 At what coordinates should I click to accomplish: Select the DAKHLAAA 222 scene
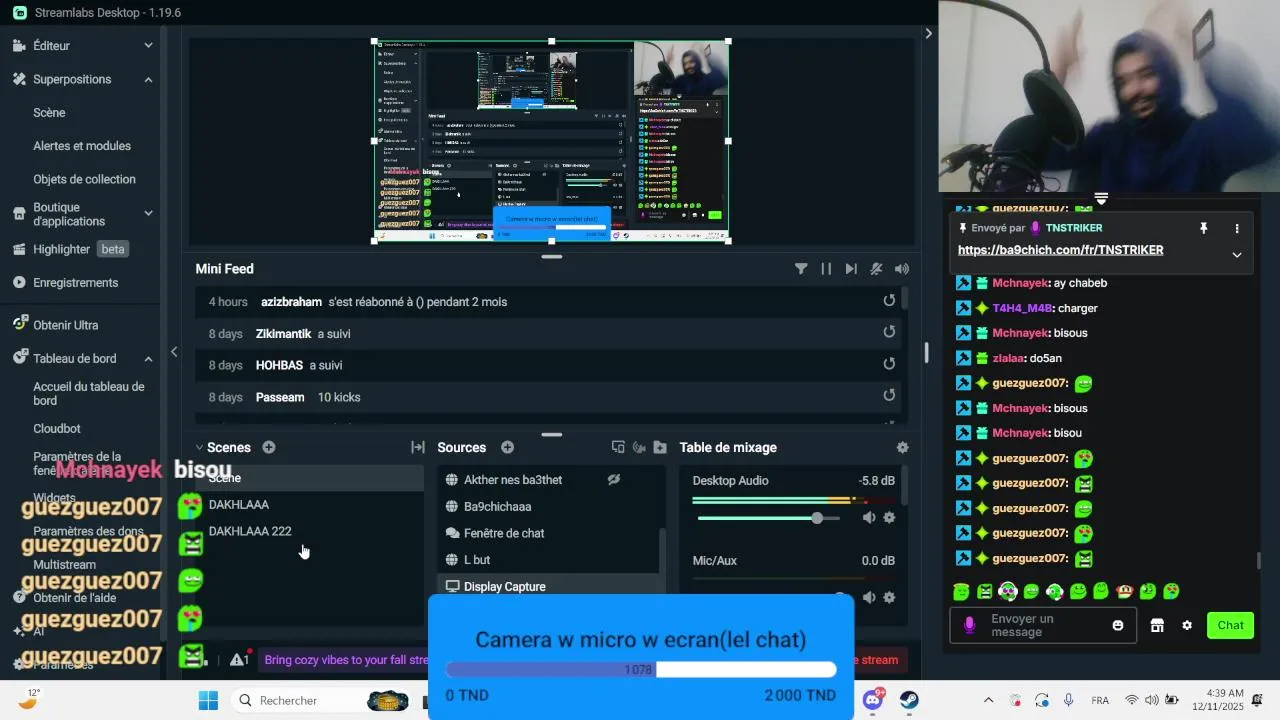click(x=250, y=531)
